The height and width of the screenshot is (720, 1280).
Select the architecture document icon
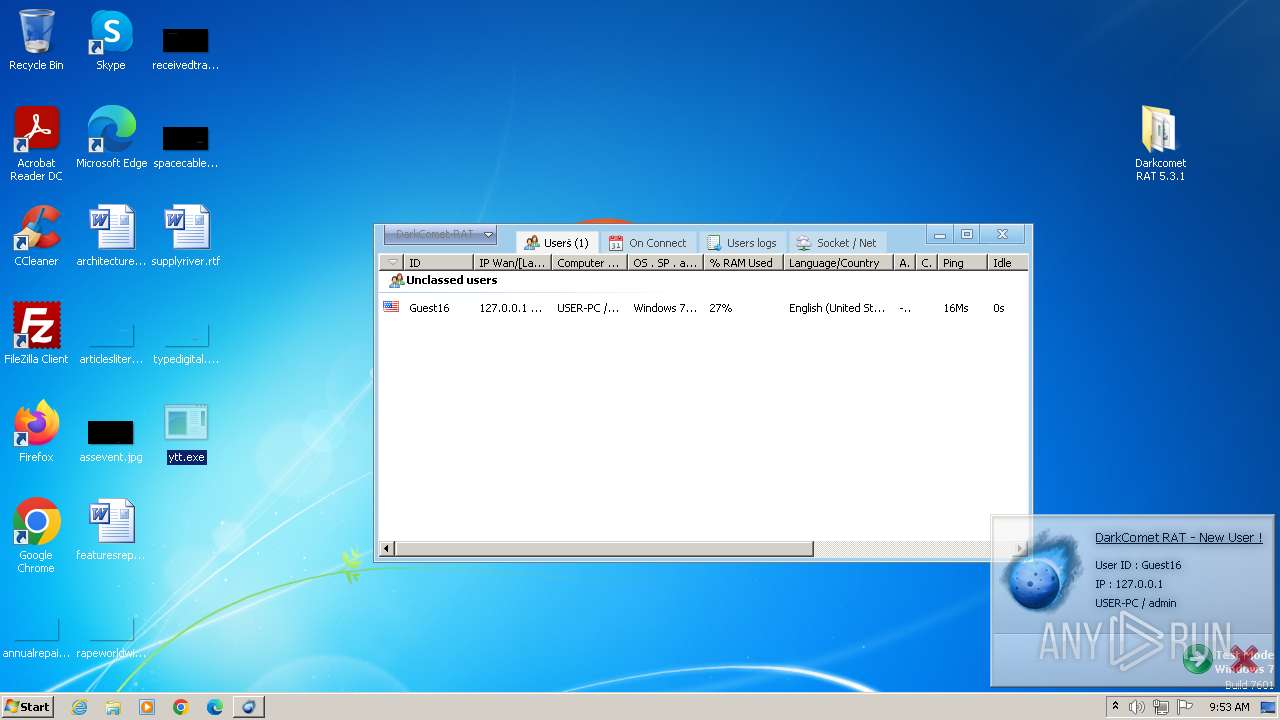(111, 236)
